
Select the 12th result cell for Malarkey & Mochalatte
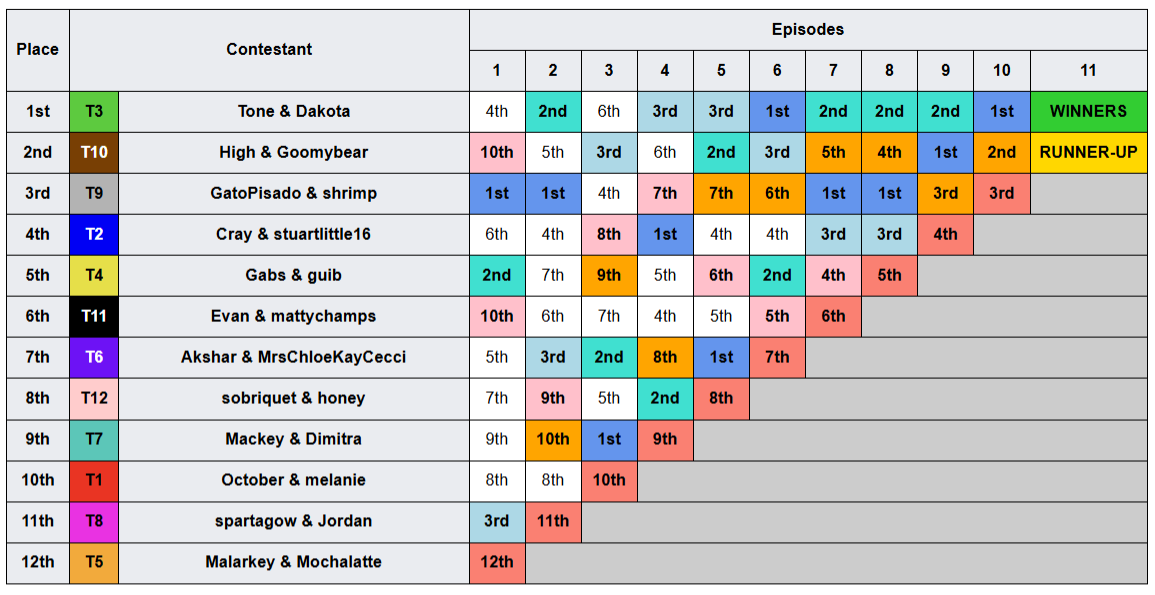tap(497, 562)
